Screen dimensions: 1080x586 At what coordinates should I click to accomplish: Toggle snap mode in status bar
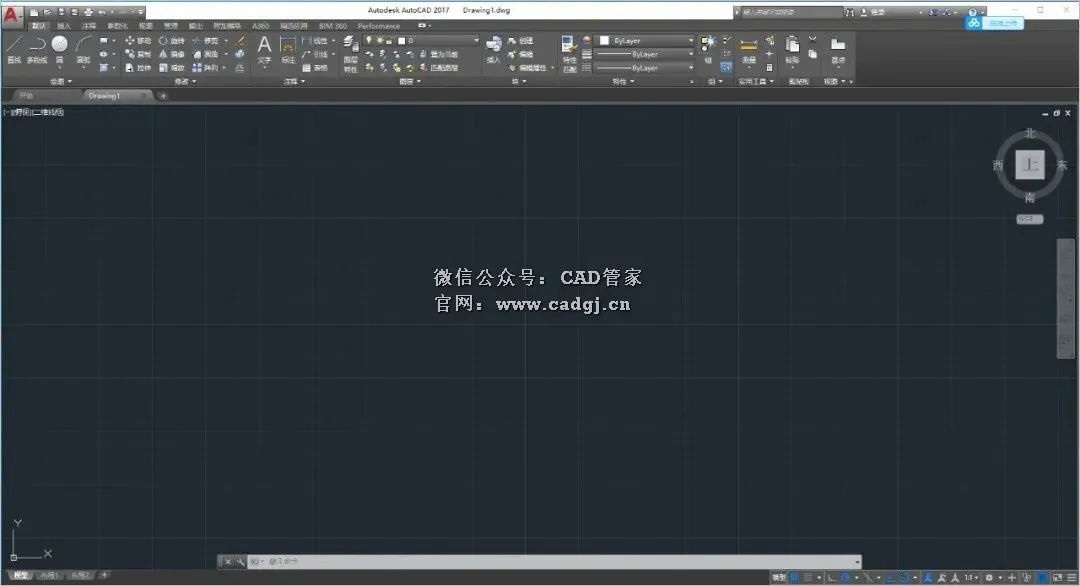click(808, 577)
